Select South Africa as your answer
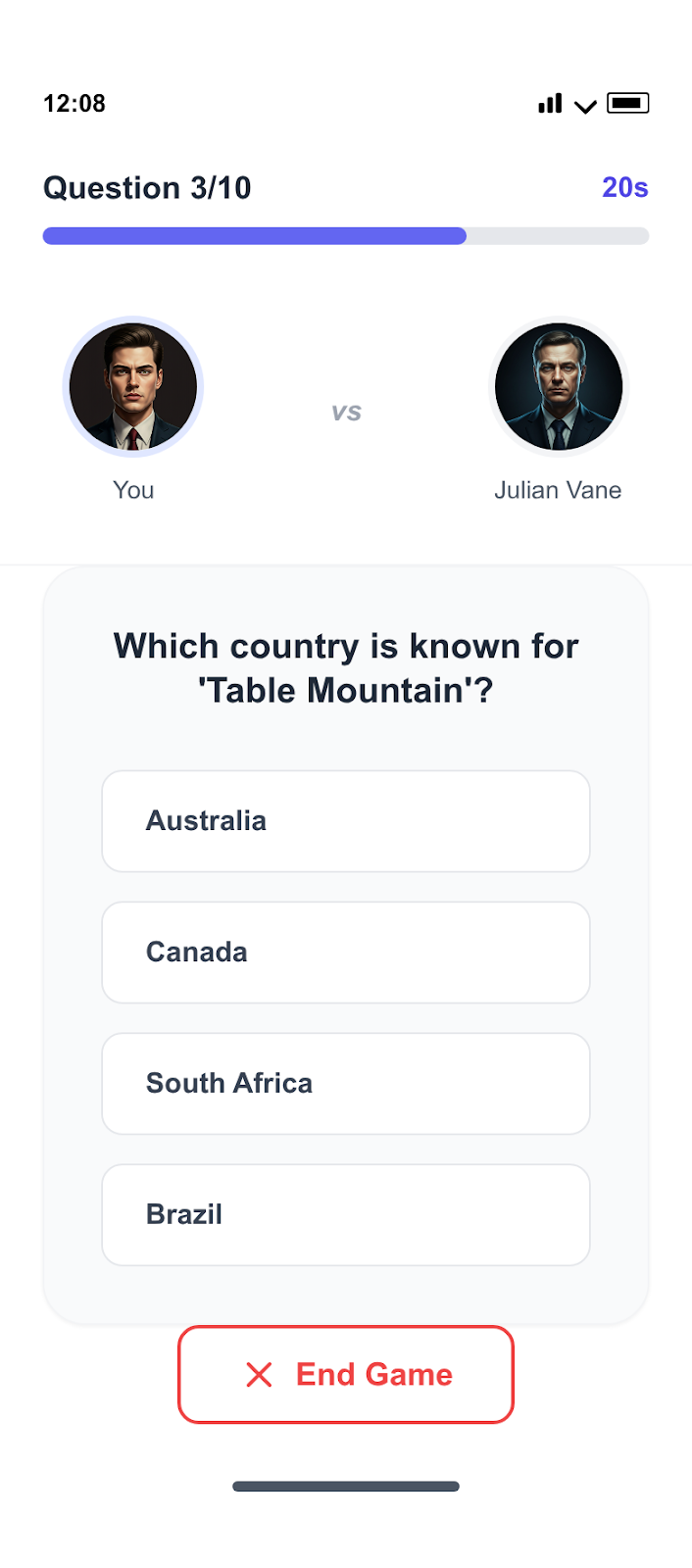The width and height of the screenshot is (692, 1568). pos(346,1084)
